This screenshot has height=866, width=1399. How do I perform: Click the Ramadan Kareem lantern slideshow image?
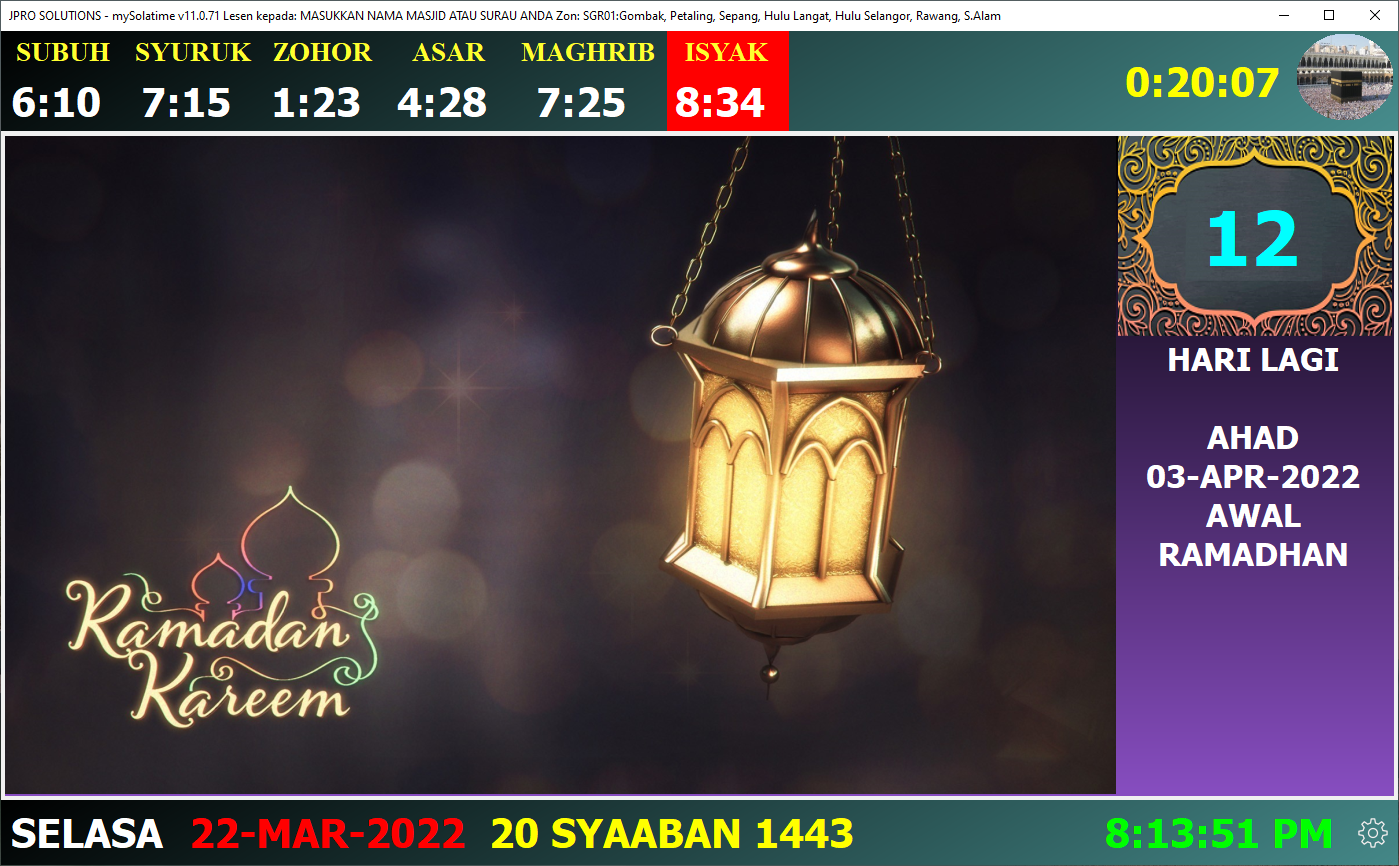[x=560, y=465]
